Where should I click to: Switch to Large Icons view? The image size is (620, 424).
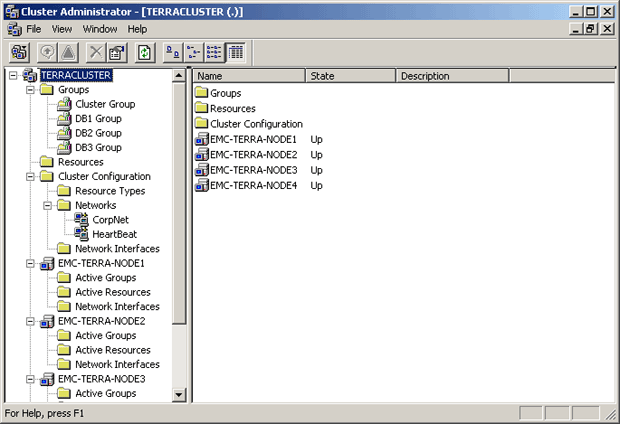click(172, 52)
